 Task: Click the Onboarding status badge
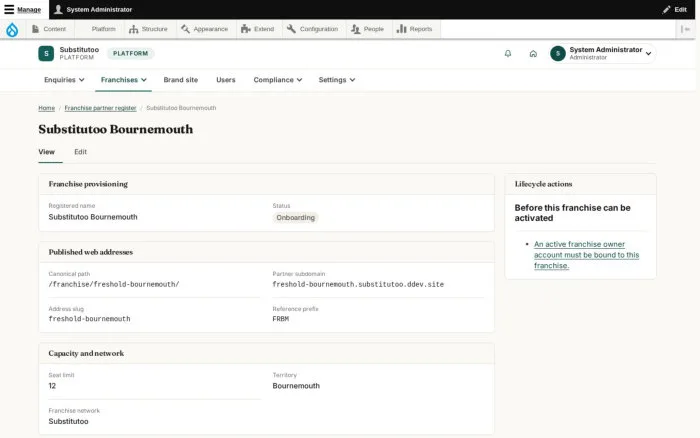[295, 217]
